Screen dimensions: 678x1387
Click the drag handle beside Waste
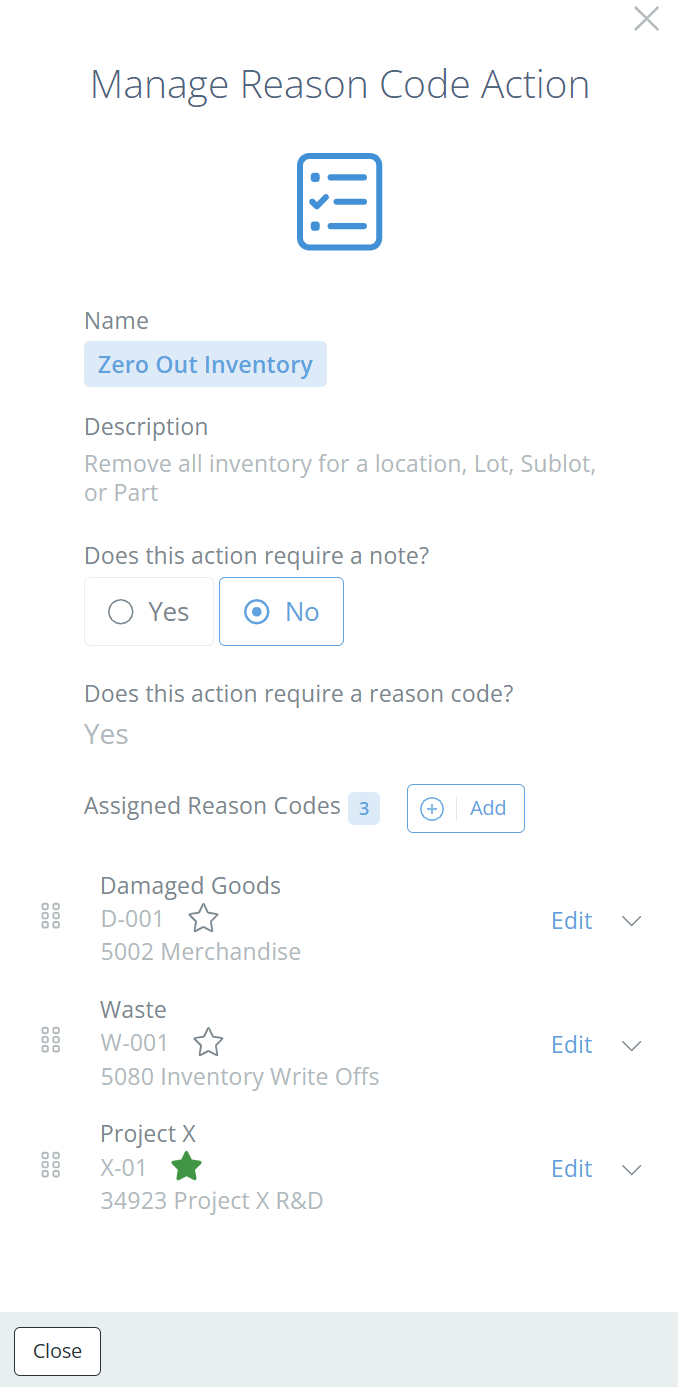[51, 1040]
